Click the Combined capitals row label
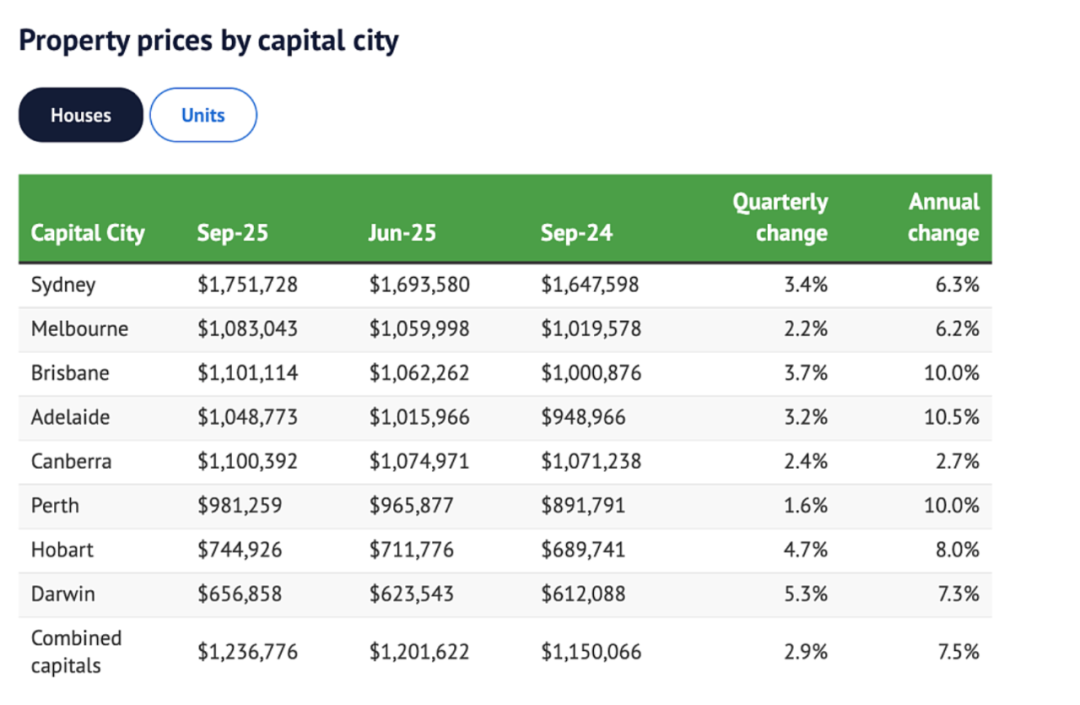 pyautogui.click(x=76, y=651)
